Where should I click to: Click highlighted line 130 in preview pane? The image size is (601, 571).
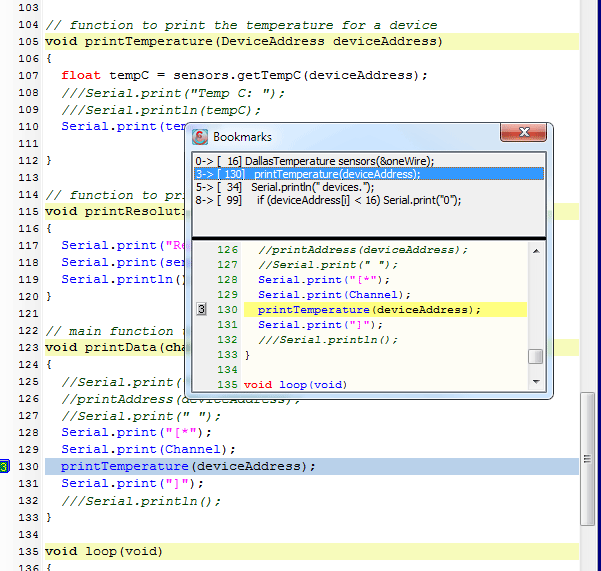tap(385, 310)
